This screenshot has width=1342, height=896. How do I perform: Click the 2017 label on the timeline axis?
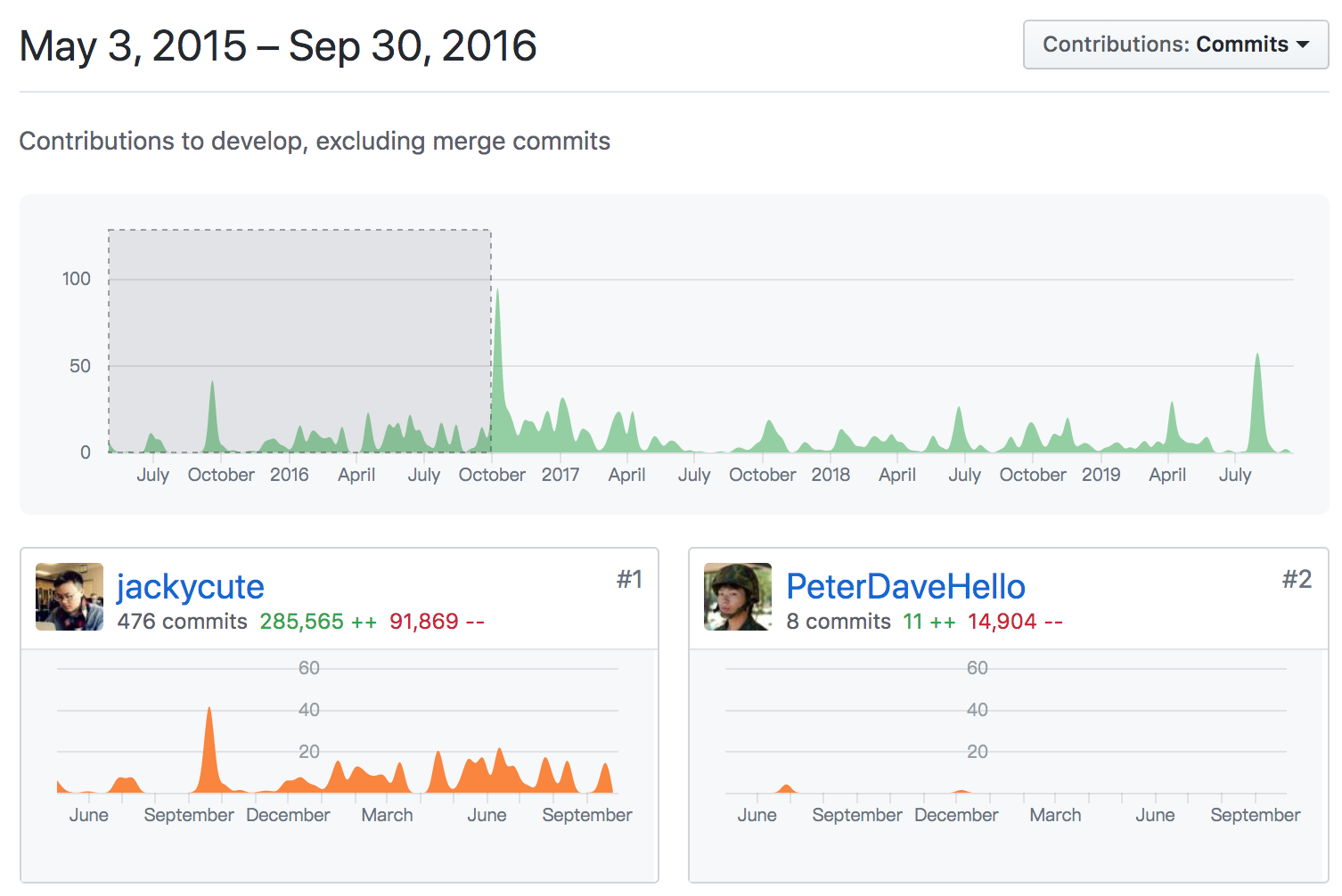click(561, 475)
